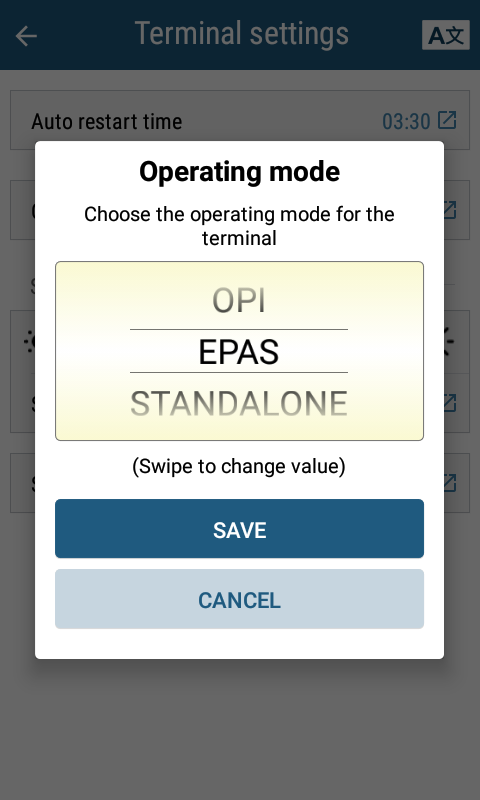Tap the 03:30 restart time value
The image size is (480, 800).
click(406, 121)
